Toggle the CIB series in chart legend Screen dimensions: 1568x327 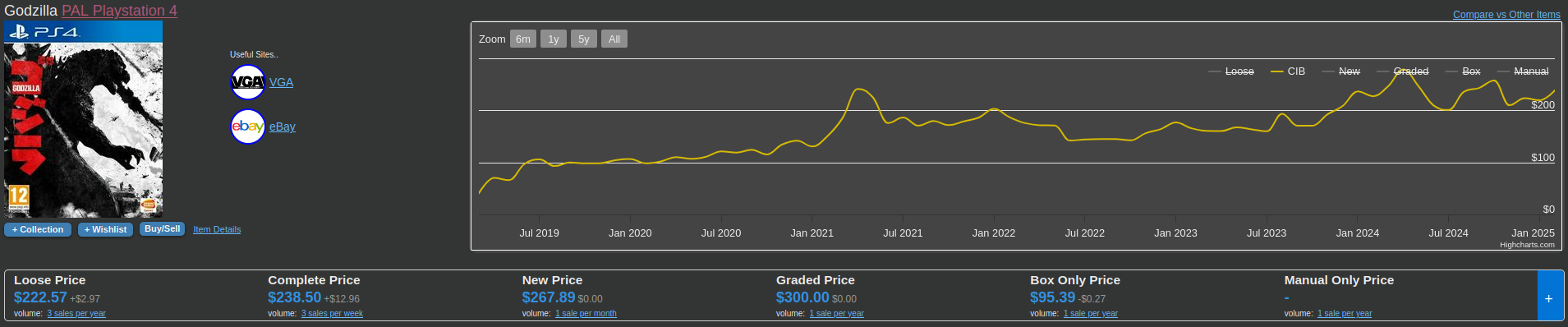pos(1288,71)
